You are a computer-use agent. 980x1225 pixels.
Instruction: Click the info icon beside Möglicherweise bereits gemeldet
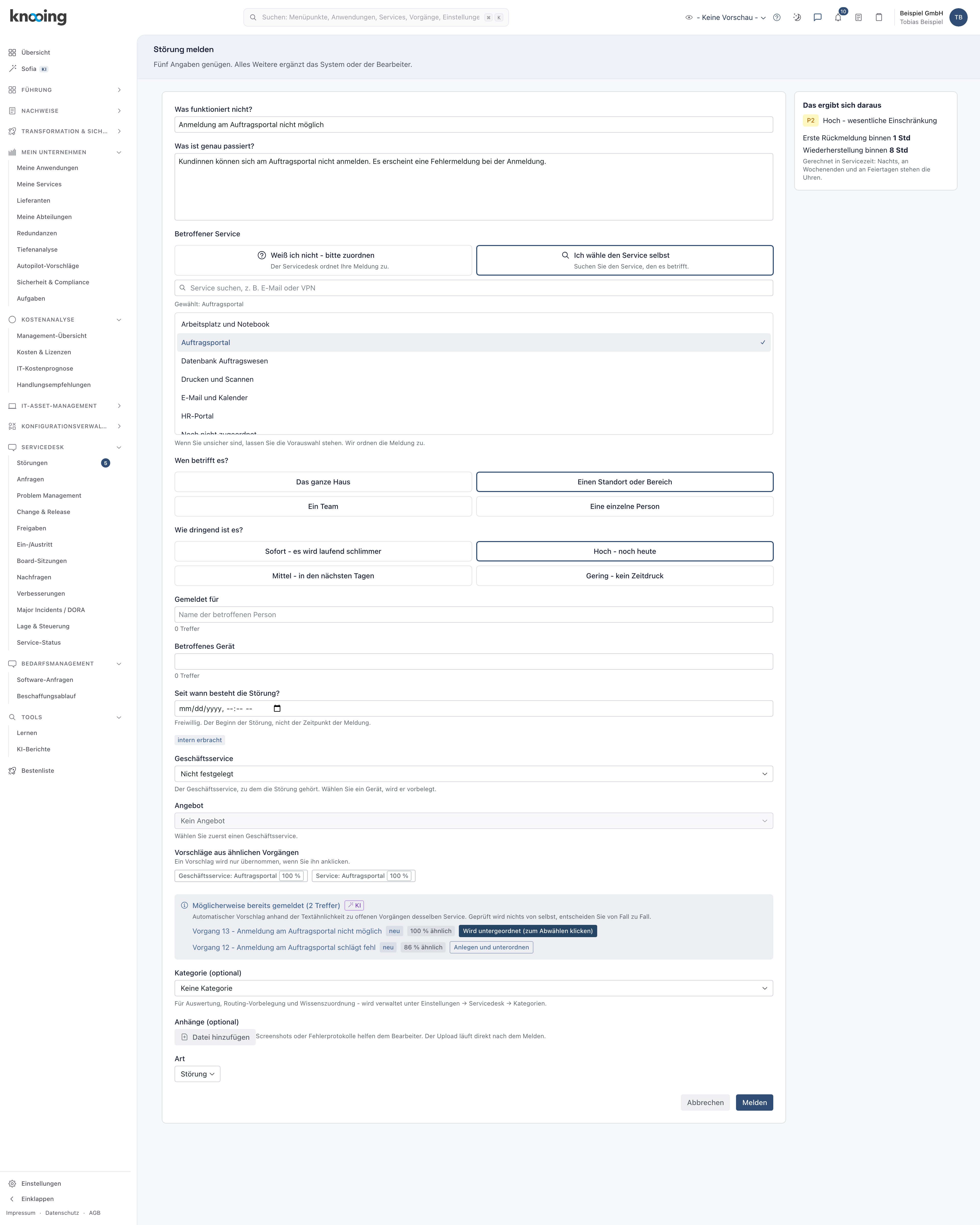click(185, 906)
